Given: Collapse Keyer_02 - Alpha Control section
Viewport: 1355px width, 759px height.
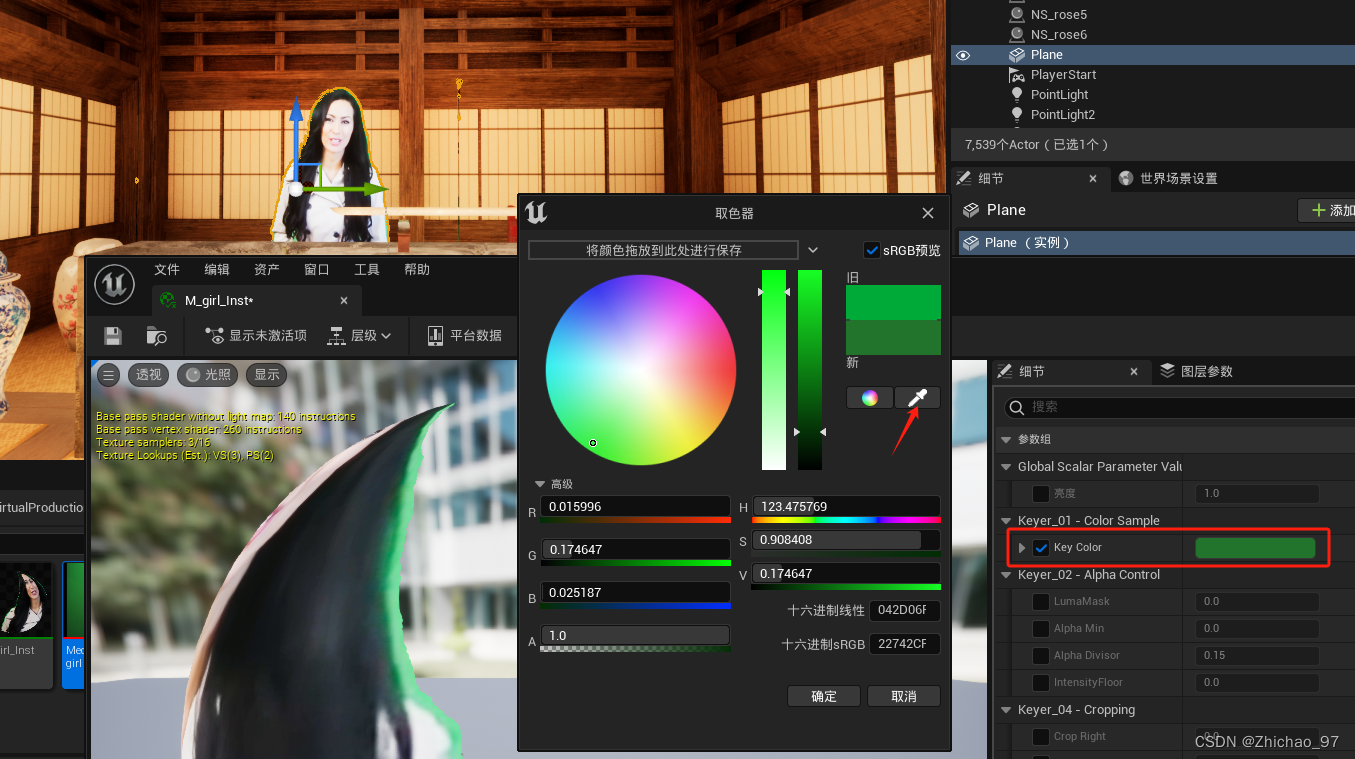Looking at the screenshot, I should [1006, 575].
